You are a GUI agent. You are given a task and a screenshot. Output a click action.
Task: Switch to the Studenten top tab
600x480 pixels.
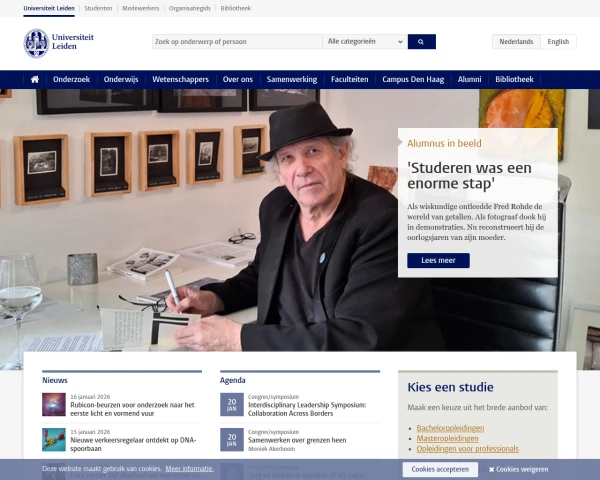pos(98,8)
